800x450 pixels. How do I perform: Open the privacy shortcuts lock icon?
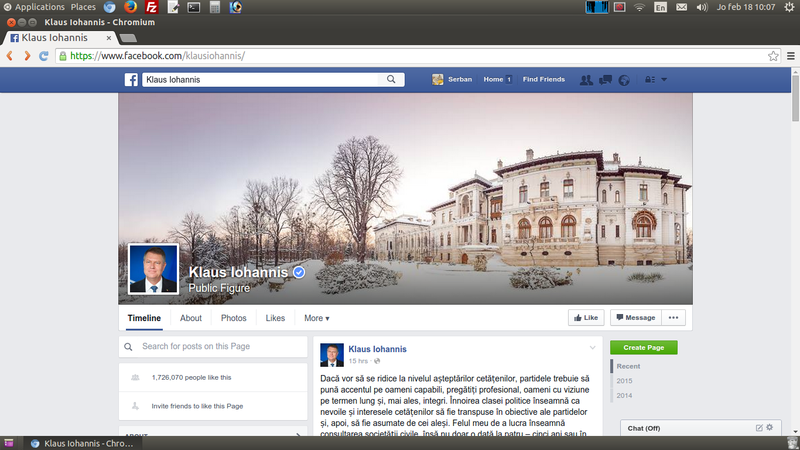click(x=649, y=80)
